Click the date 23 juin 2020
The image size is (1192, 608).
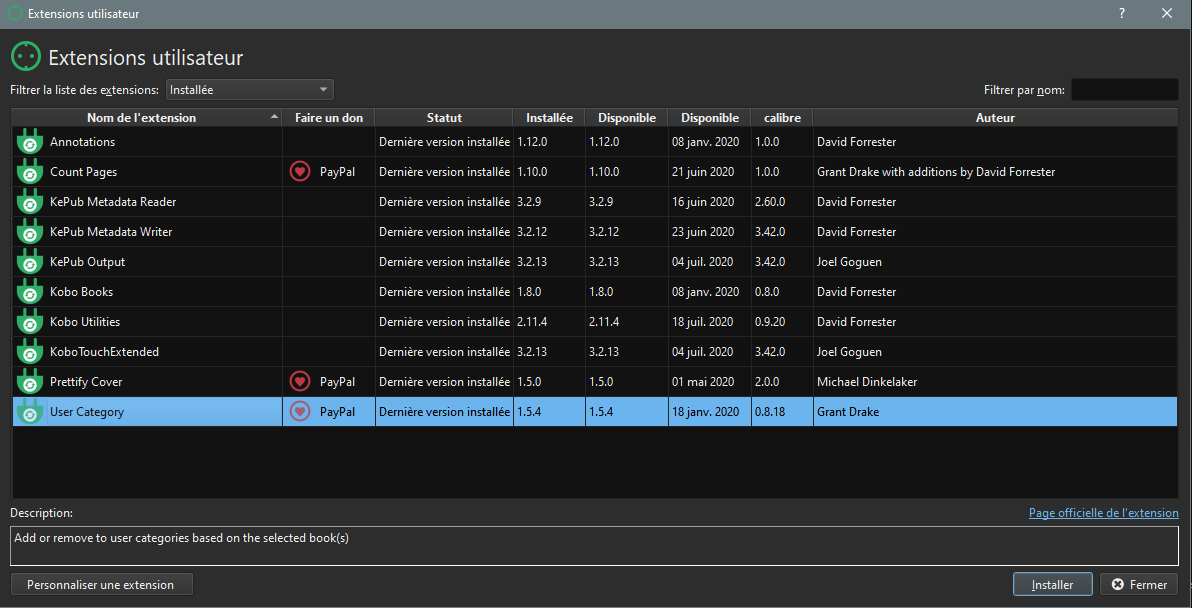[x=703, y=232]
